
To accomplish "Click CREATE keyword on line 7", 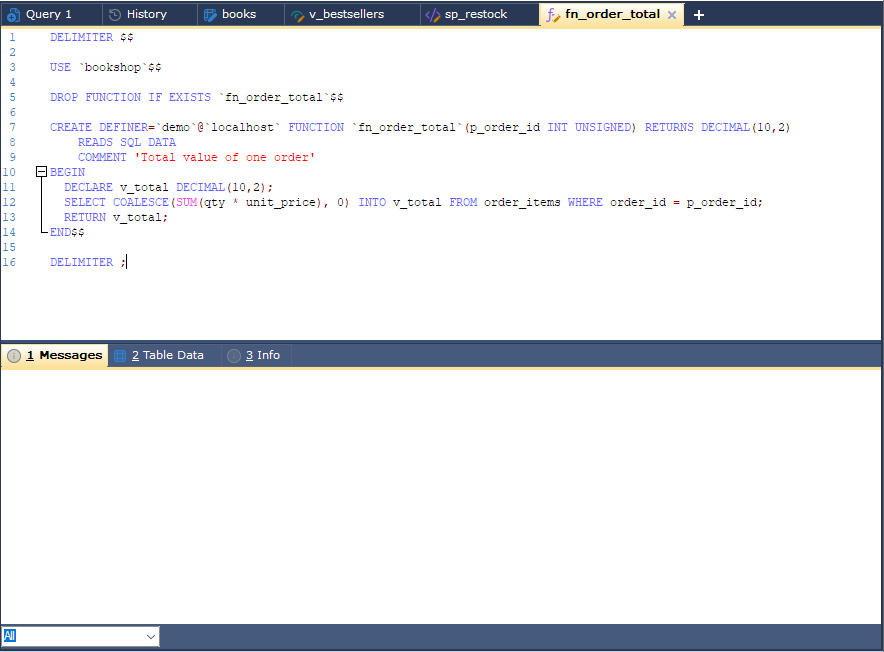I will (70, 127).
